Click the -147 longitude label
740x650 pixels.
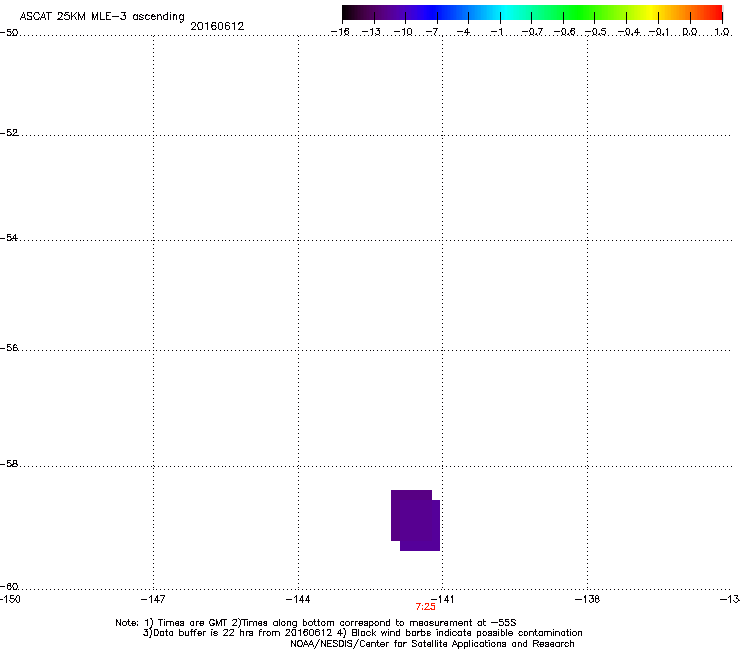[x=153, y=599]
